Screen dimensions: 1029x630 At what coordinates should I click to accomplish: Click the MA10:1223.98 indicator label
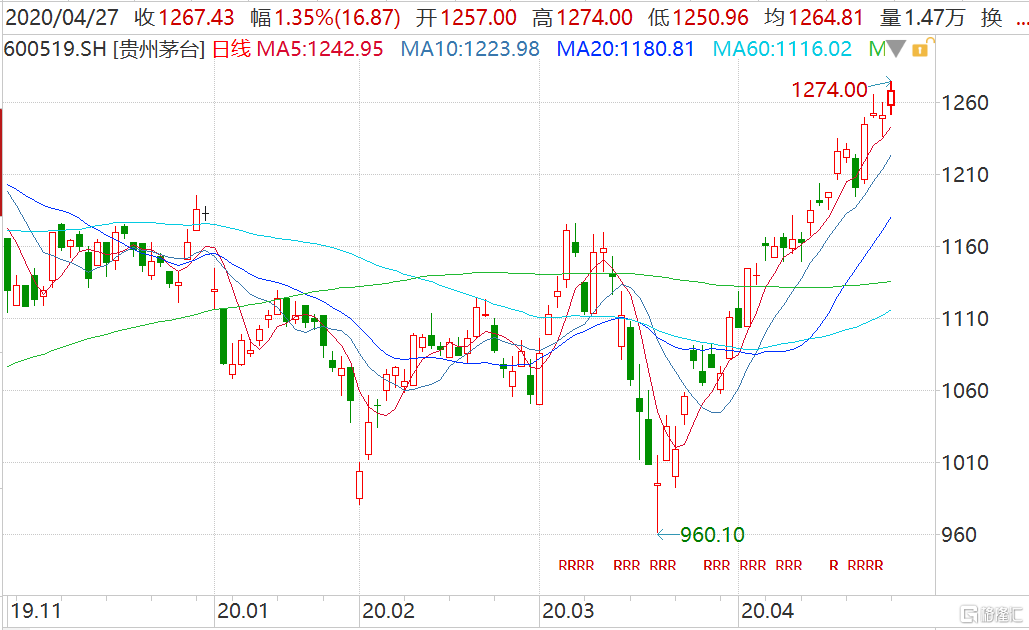click(470, 49)
